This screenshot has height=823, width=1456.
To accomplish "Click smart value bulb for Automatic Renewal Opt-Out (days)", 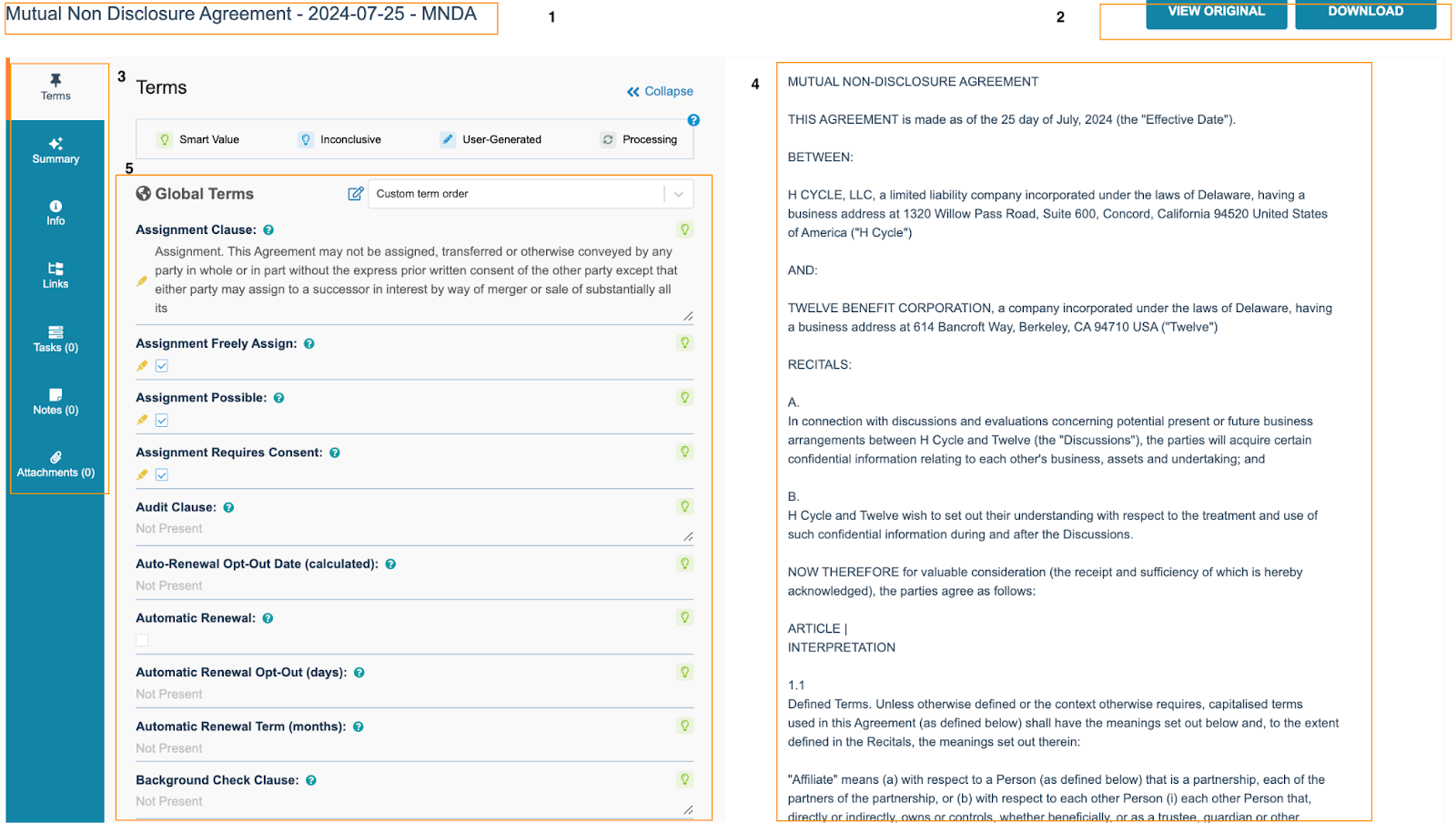I will [685, 672].
